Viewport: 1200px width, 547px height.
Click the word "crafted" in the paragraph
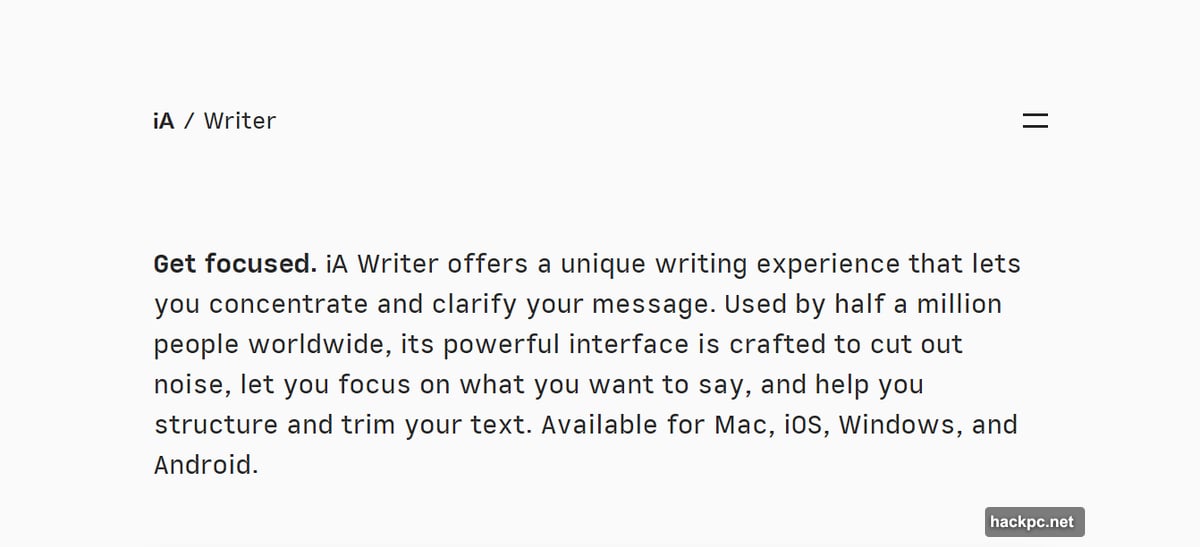(777, 345)
